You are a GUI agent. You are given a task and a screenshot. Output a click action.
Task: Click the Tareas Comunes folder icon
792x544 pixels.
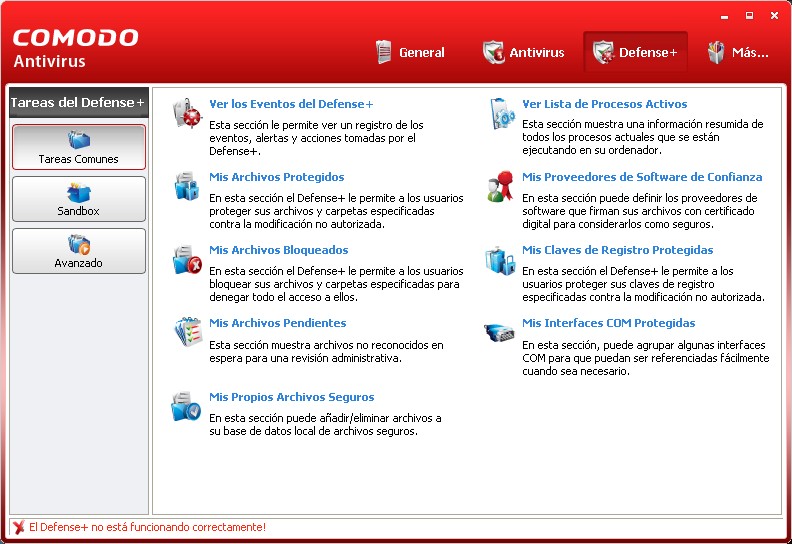coord(78,141)
